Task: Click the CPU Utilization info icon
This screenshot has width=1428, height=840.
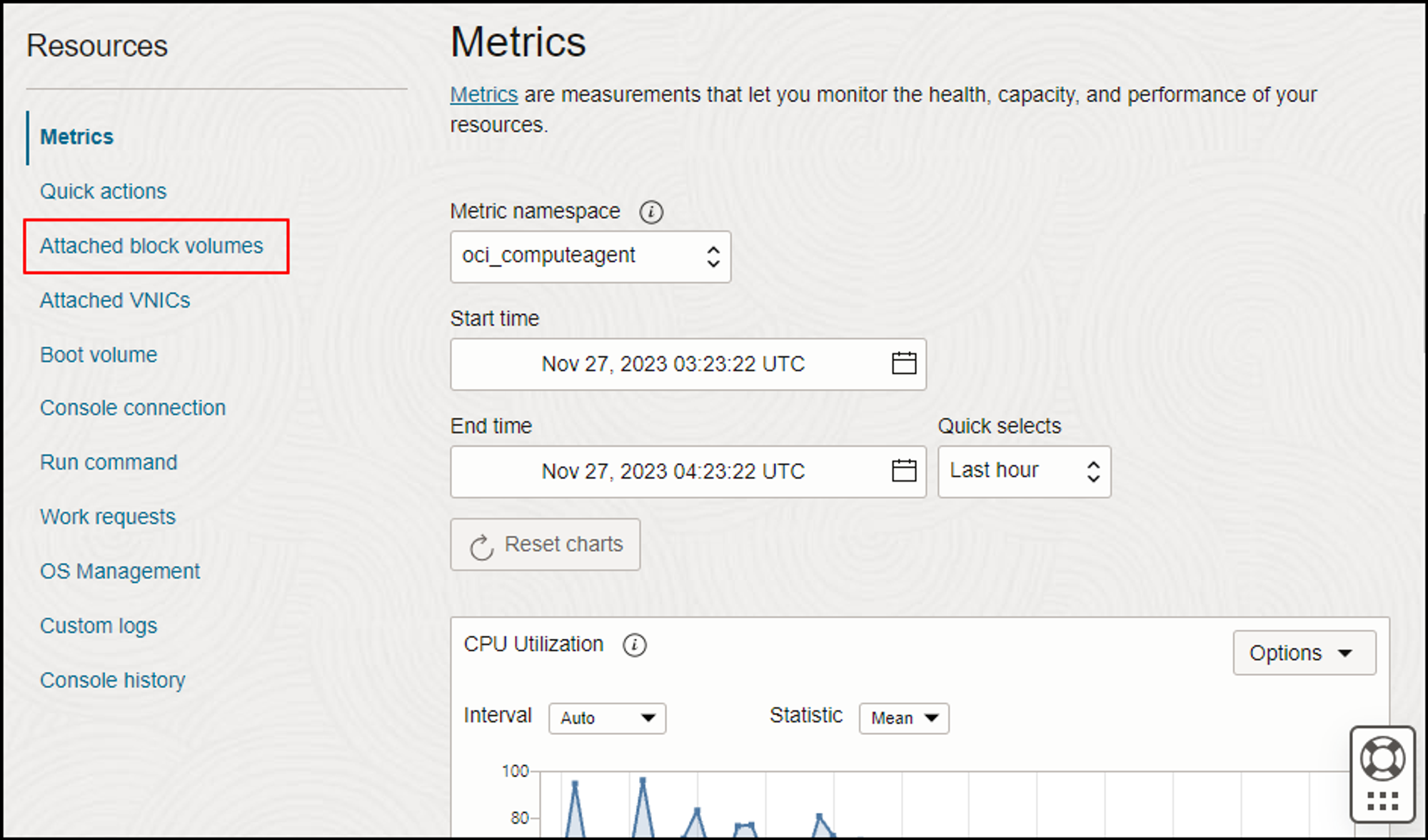Action: click(634, 645)
